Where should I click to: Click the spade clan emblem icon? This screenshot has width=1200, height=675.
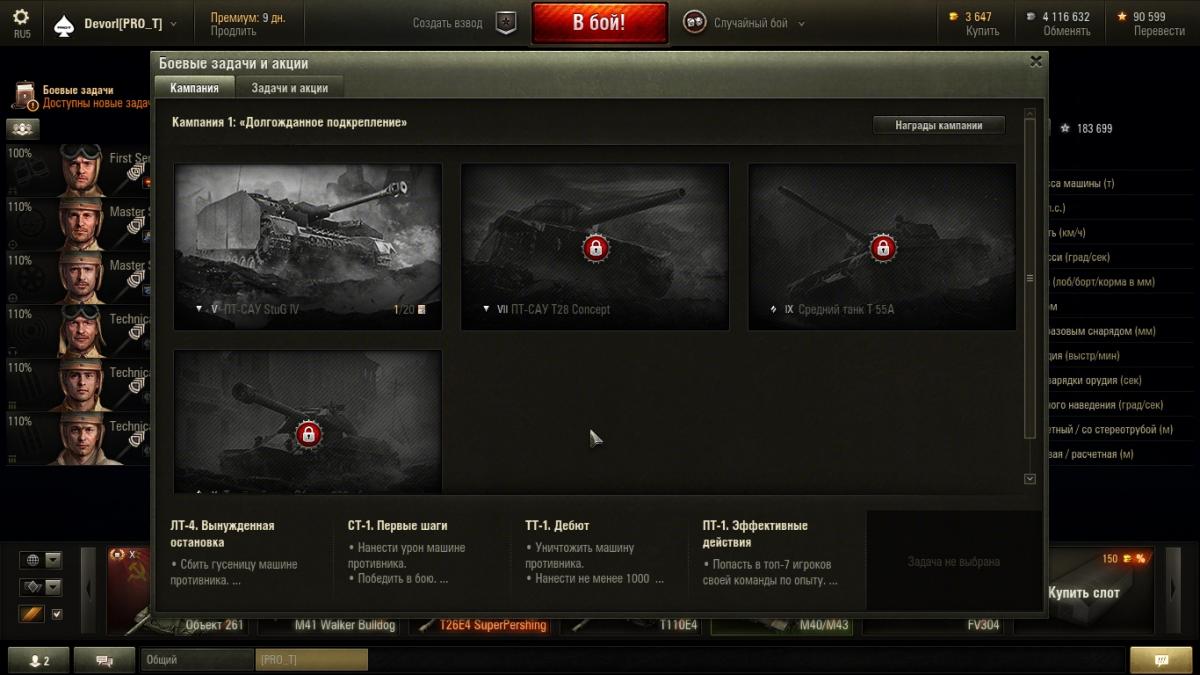(x=63, y=24)
